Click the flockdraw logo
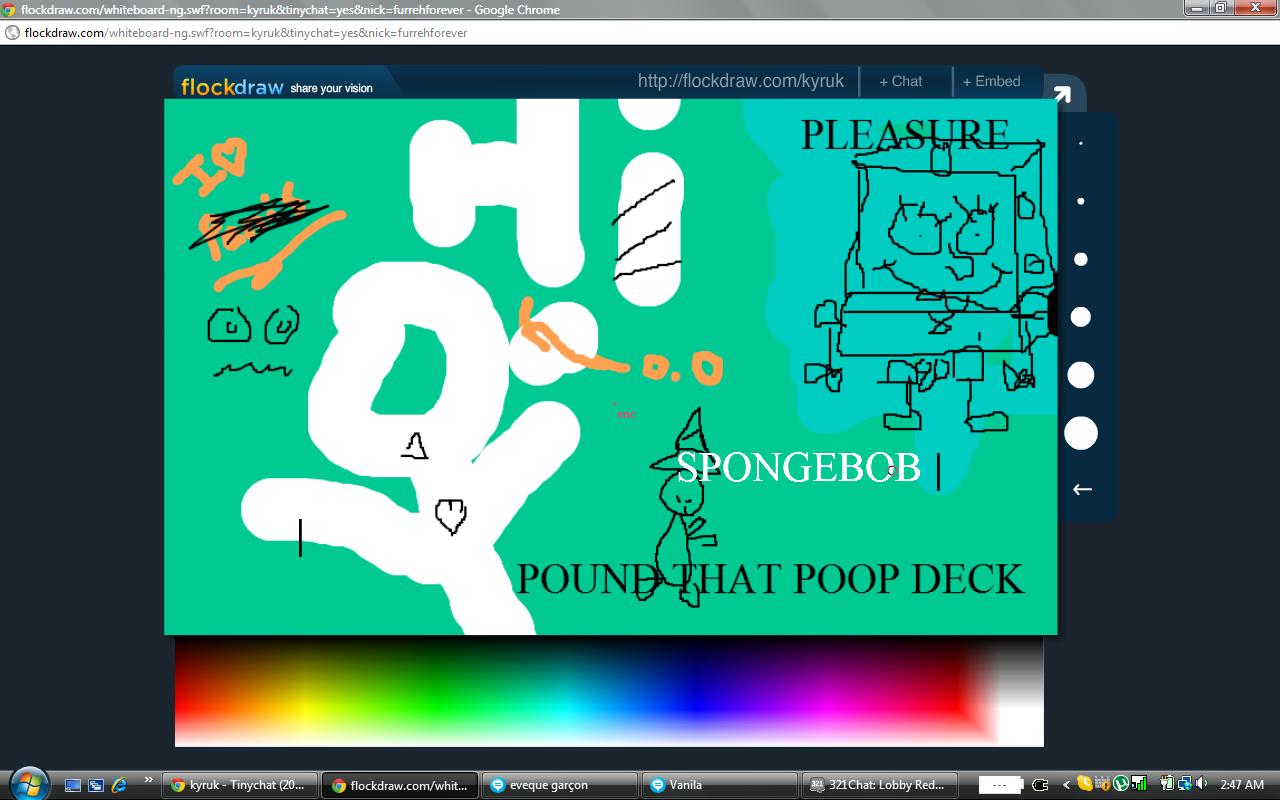 [232, 87]
